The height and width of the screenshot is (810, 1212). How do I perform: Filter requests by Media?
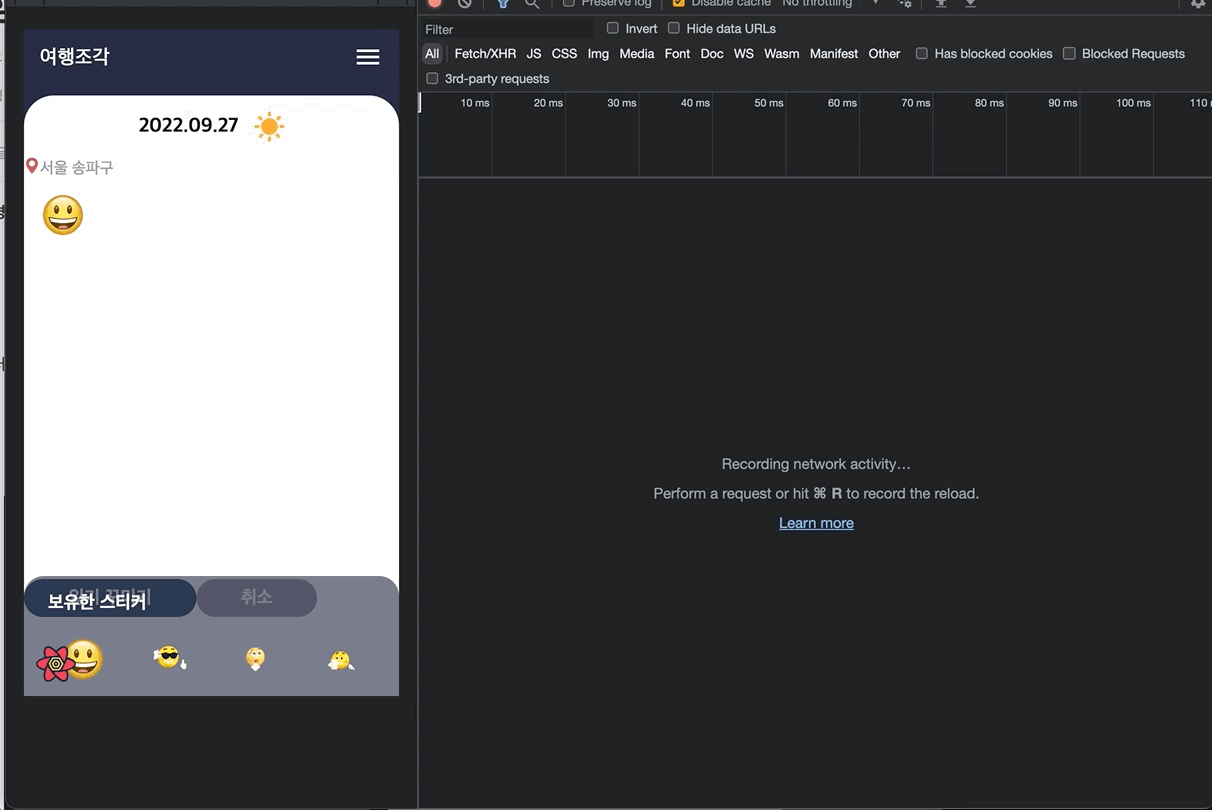(636, 54)
